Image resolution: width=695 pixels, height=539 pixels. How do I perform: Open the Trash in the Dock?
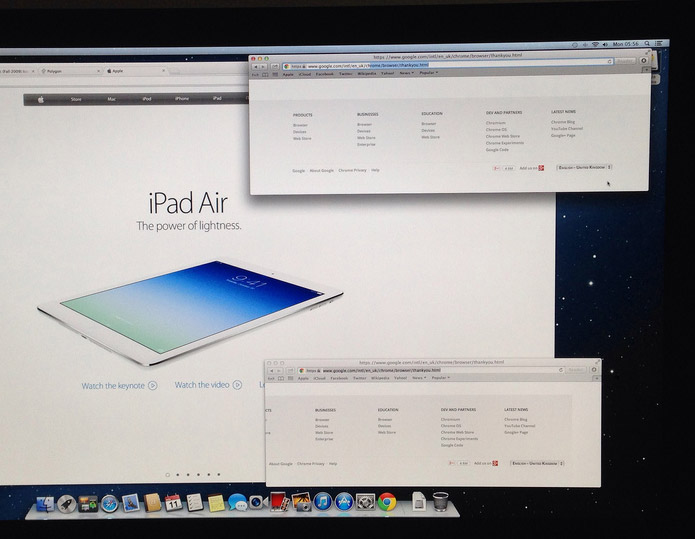click(440, 501)
